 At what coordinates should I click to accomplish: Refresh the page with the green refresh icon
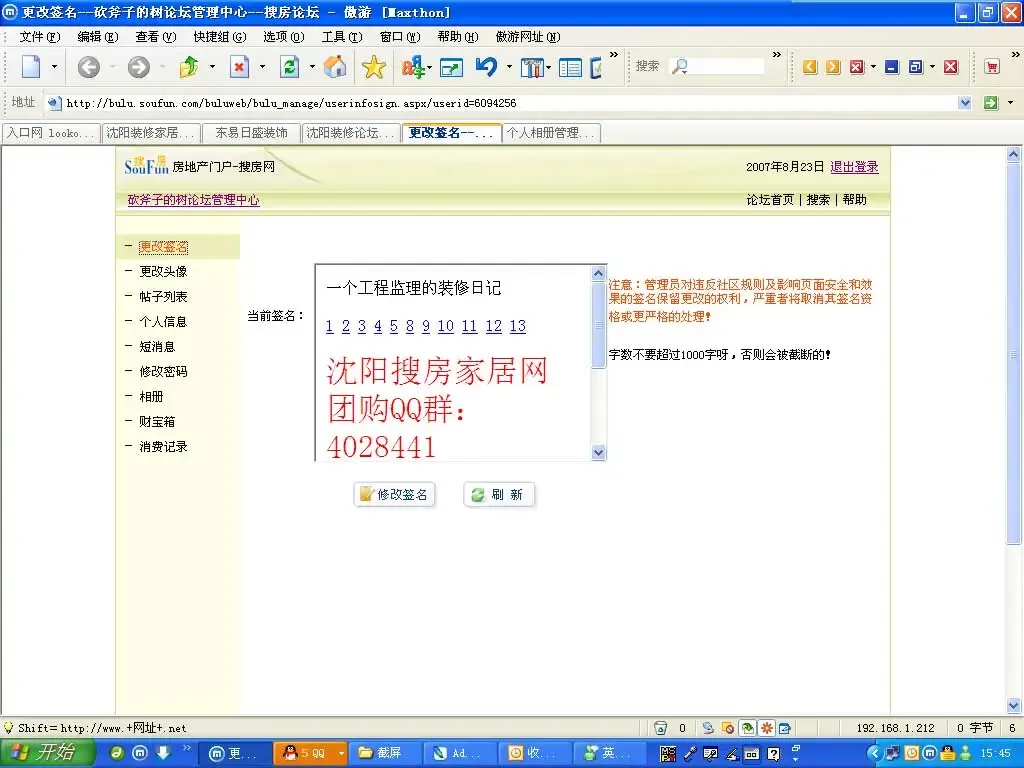tap(289, 67)
